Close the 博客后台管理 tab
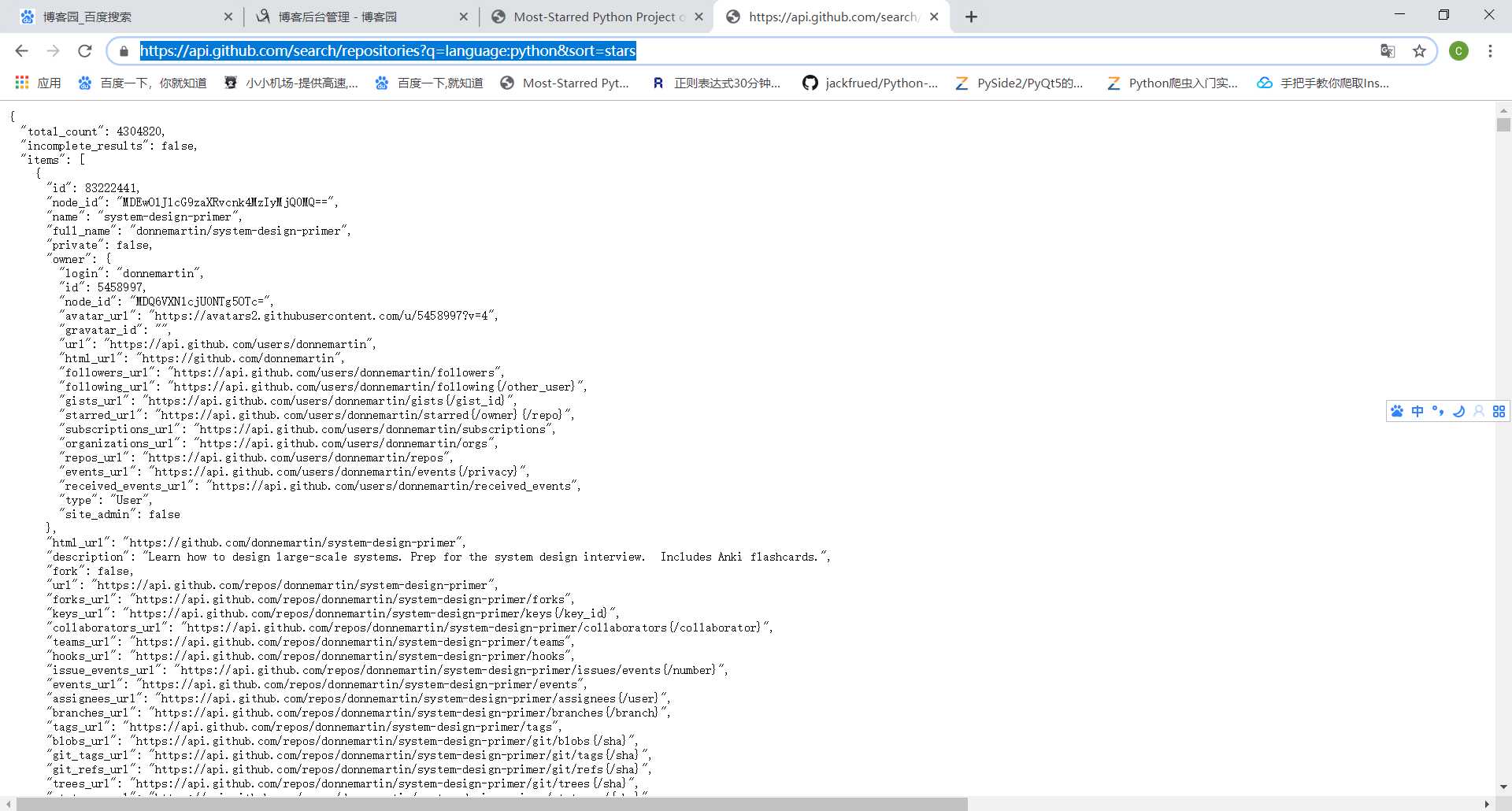The image size is (1512, 811). click(463, 17)
